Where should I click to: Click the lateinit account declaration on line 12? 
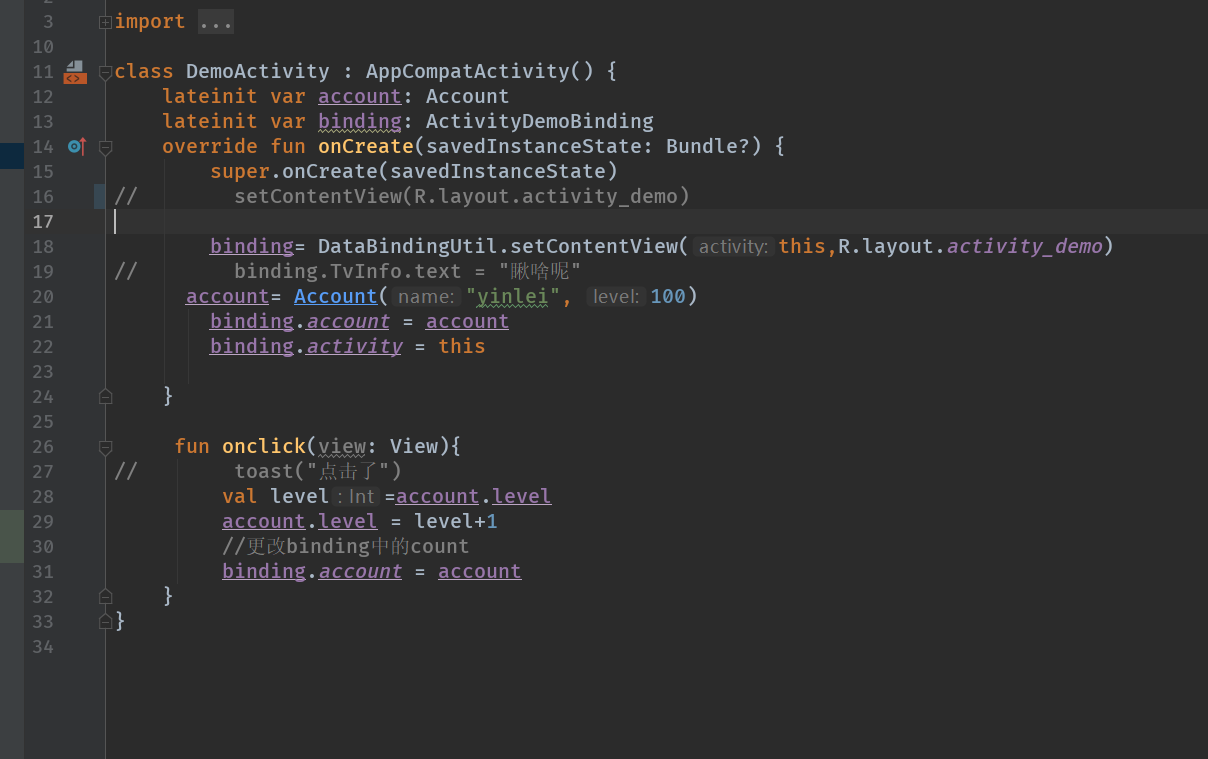[359, 96]
